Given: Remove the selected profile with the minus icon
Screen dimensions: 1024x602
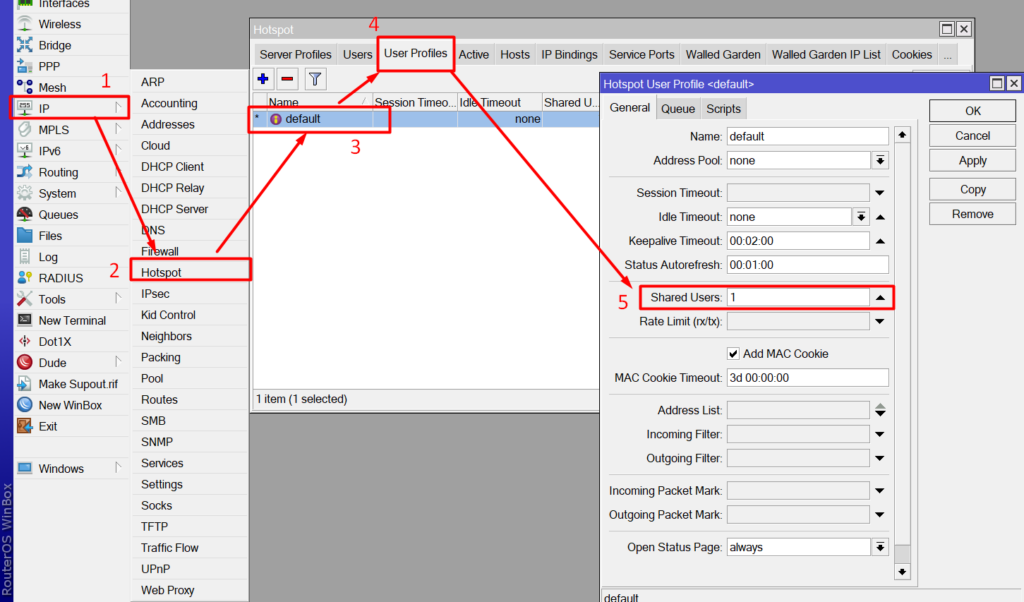Looking at the screenshot, I should coord(287,80).
